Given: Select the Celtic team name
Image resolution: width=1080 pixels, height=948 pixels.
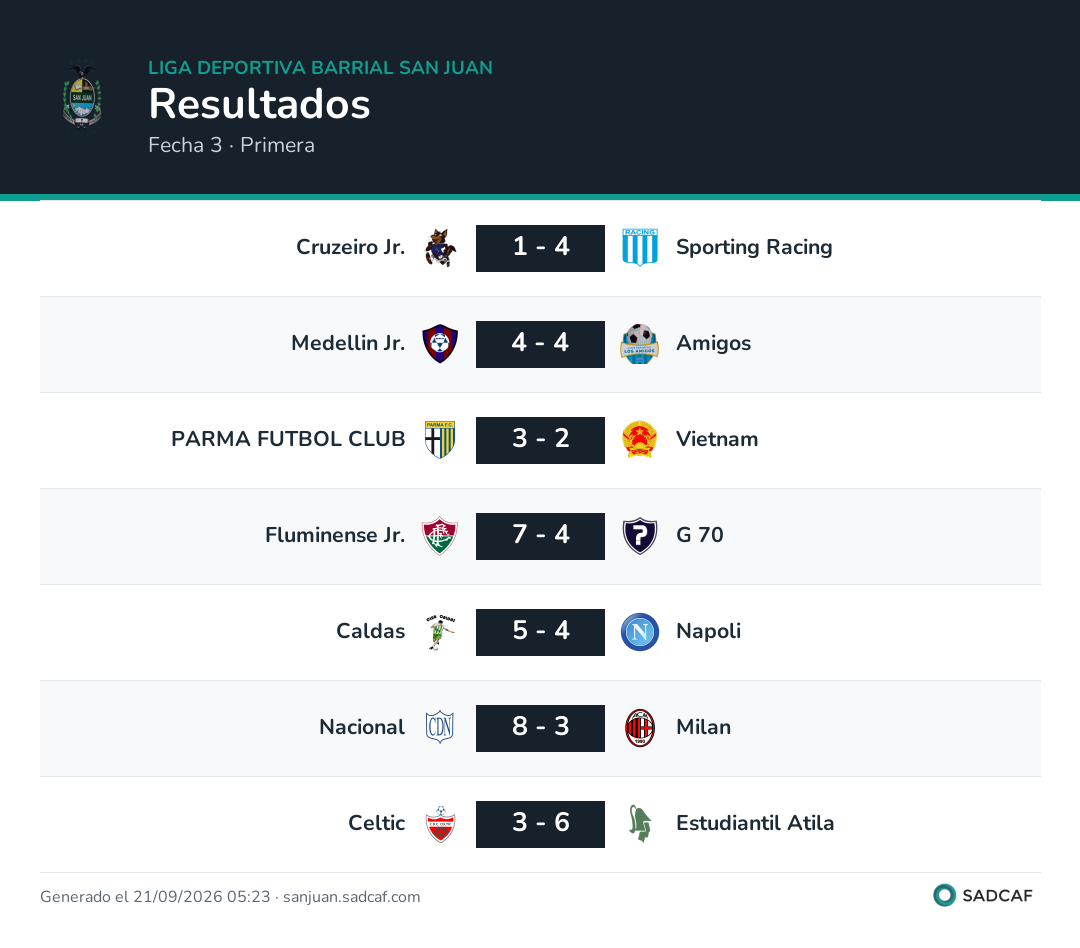Looking at the screenshot, I should tap(377, 823).
